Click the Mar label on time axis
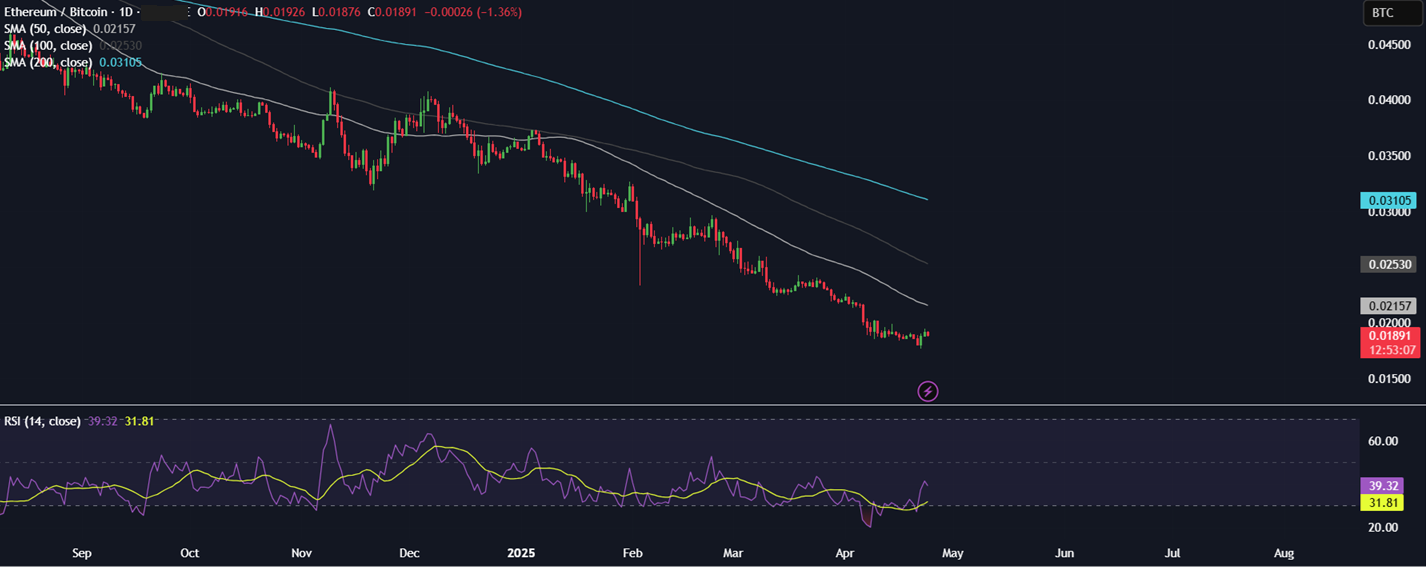Screen dimensions: 1426x567 click(x=734, y=553)
